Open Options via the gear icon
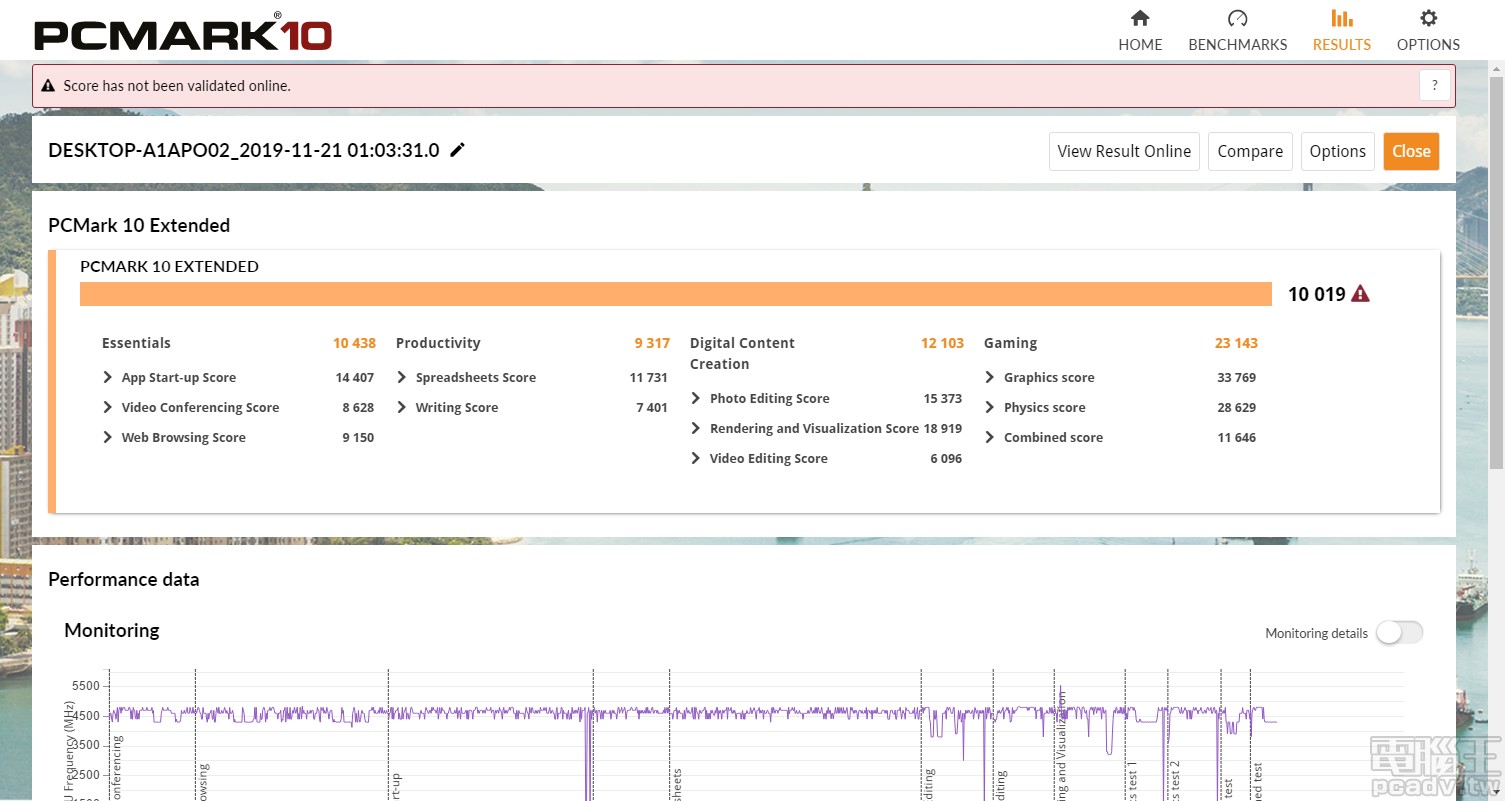 pos(1428,19)
